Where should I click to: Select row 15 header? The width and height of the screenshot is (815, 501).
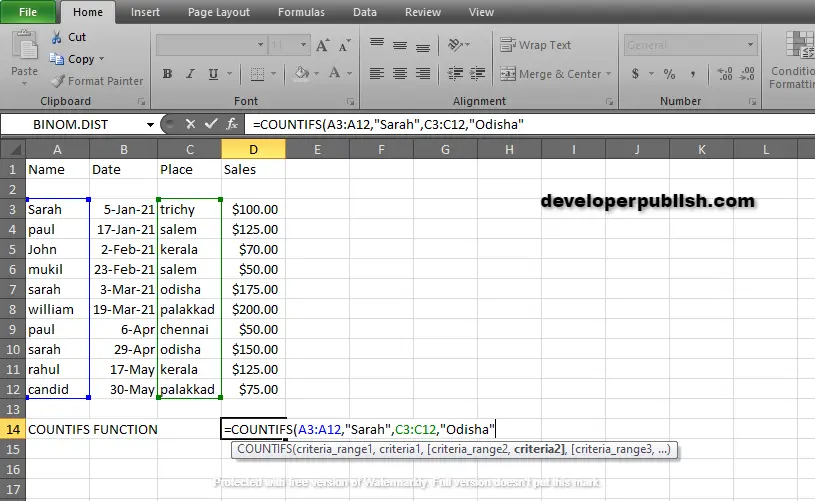coord(13,450)
